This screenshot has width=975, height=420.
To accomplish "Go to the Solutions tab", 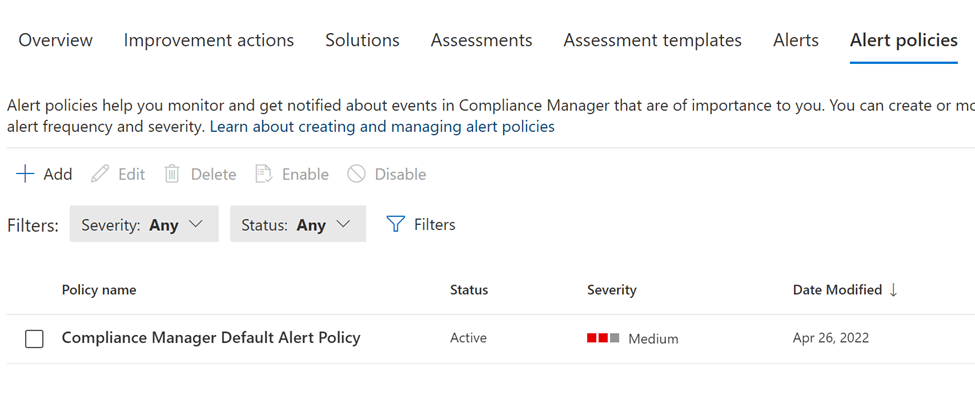I will tap(363, 40).
